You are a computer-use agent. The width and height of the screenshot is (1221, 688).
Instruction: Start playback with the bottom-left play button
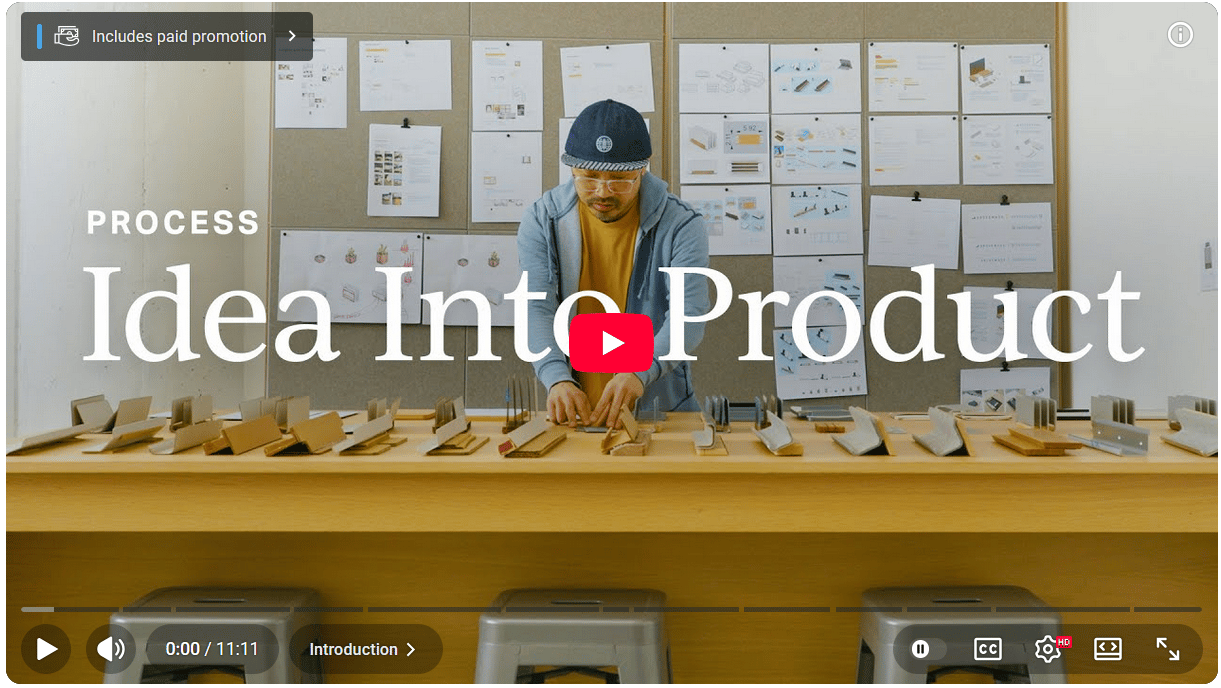coord(46,649)
